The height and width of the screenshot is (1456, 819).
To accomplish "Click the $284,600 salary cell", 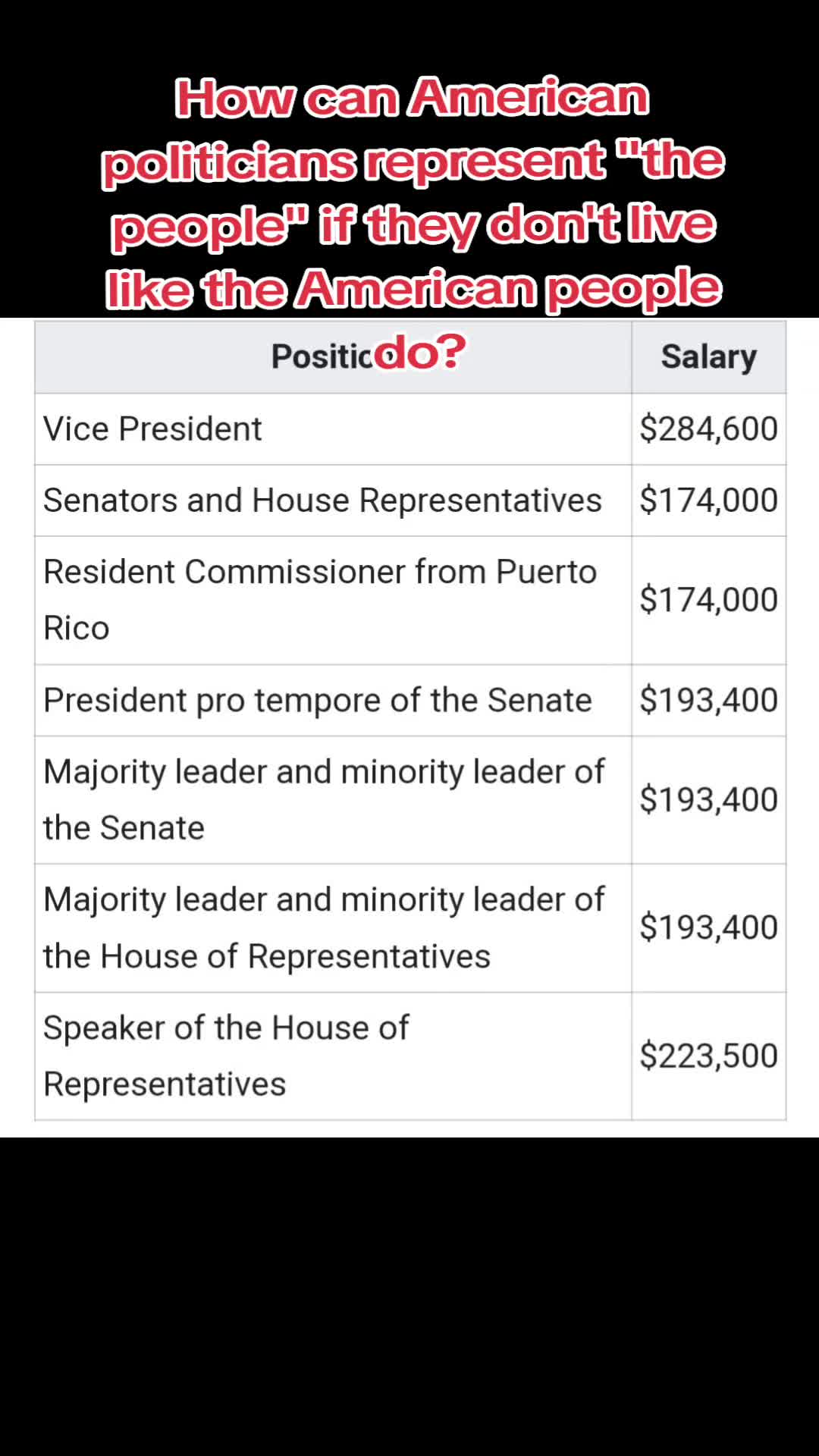I will point(709,428).
